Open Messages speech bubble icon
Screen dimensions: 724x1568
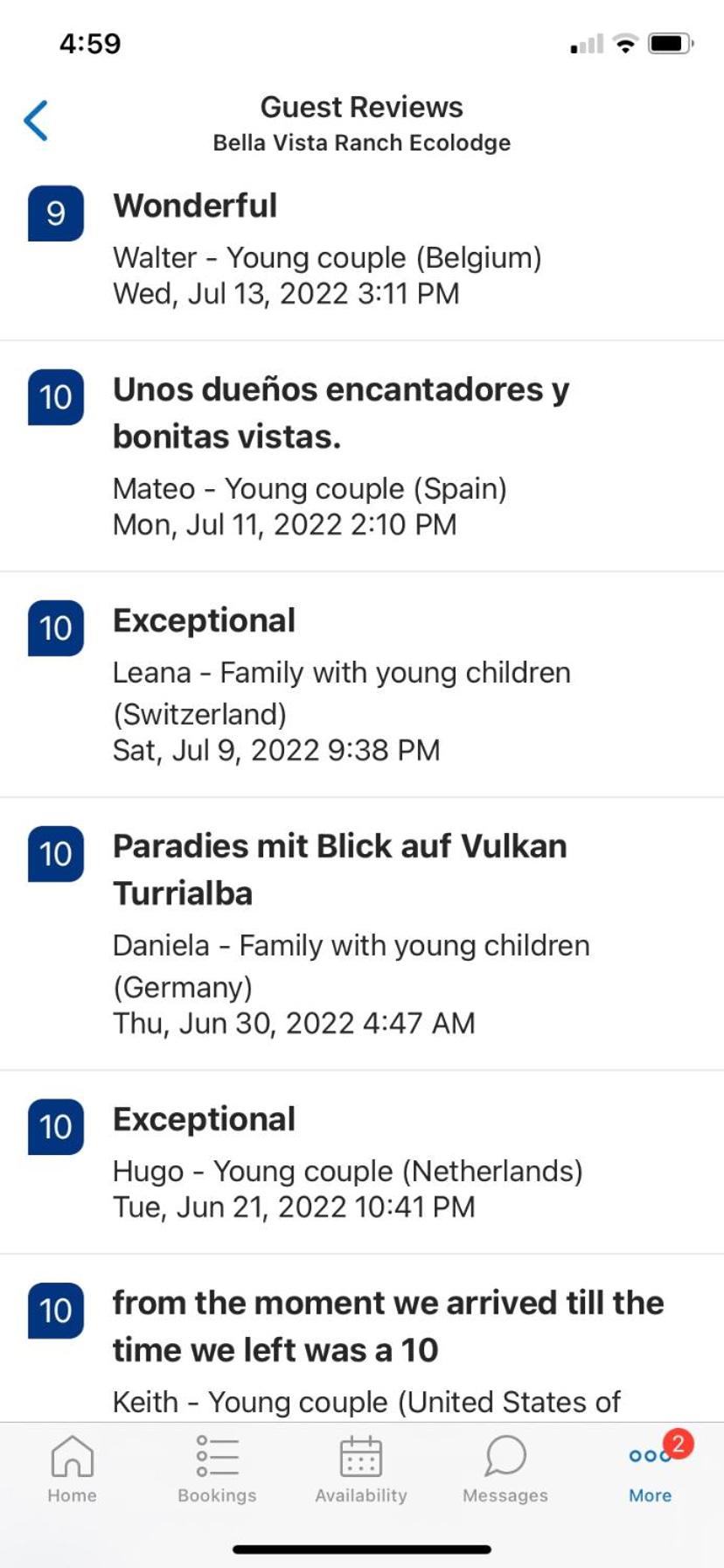(x=505, y=1457)
